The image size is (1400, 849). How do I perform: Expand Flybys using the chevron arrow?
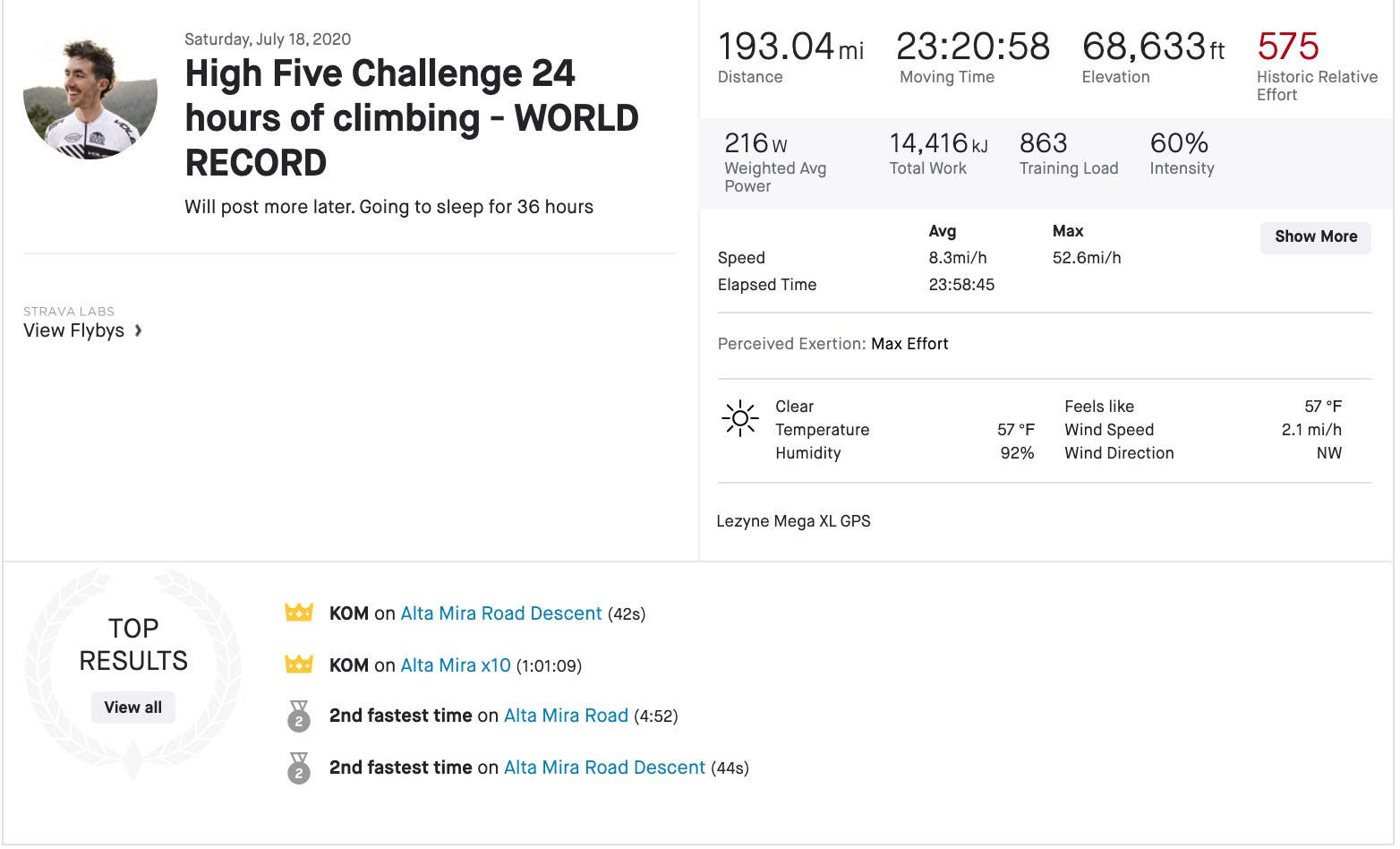pyautogui.click(x=138, y=330)
